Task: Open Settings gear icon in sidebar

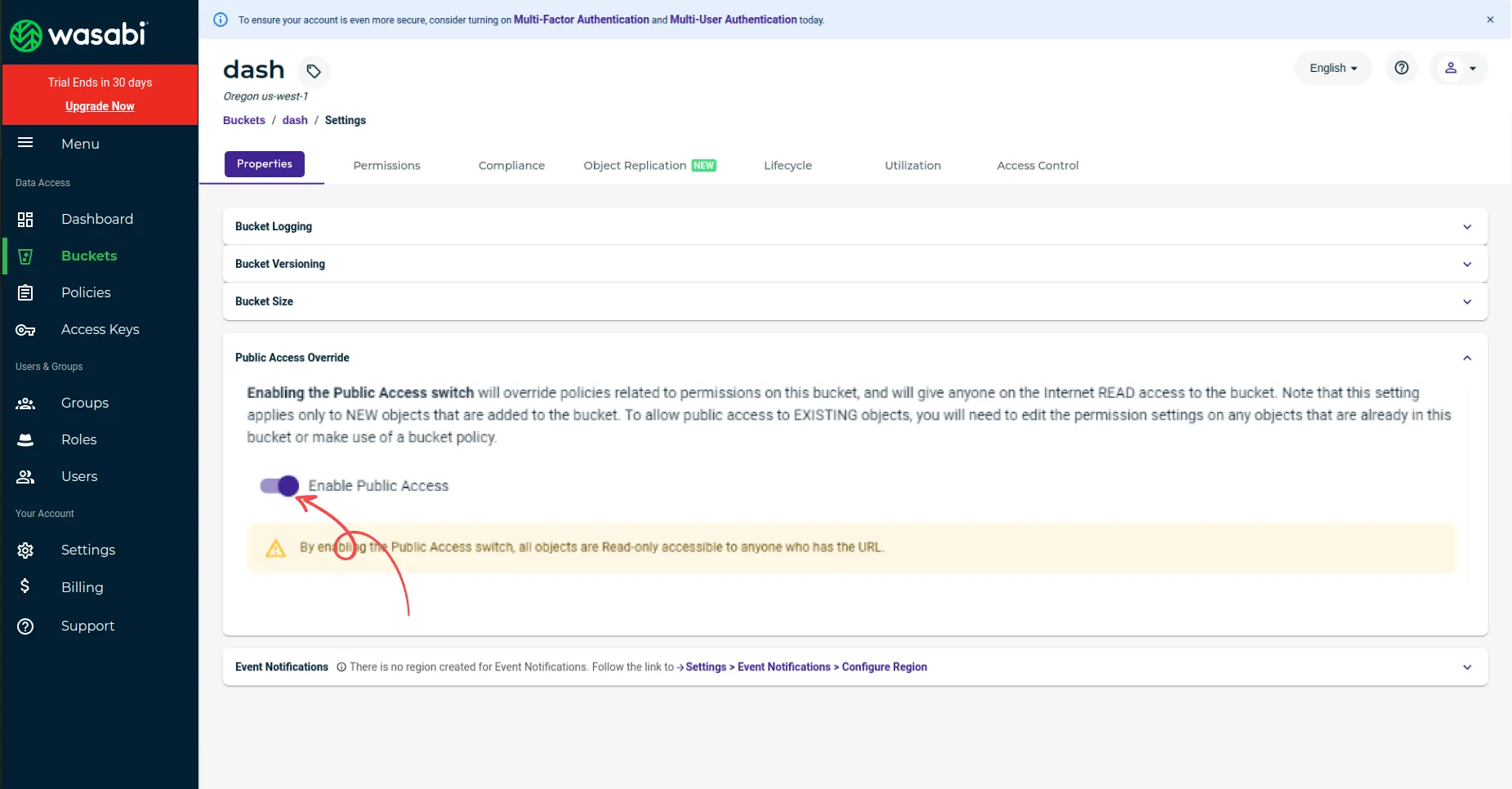Action: (x=25, y=551)
